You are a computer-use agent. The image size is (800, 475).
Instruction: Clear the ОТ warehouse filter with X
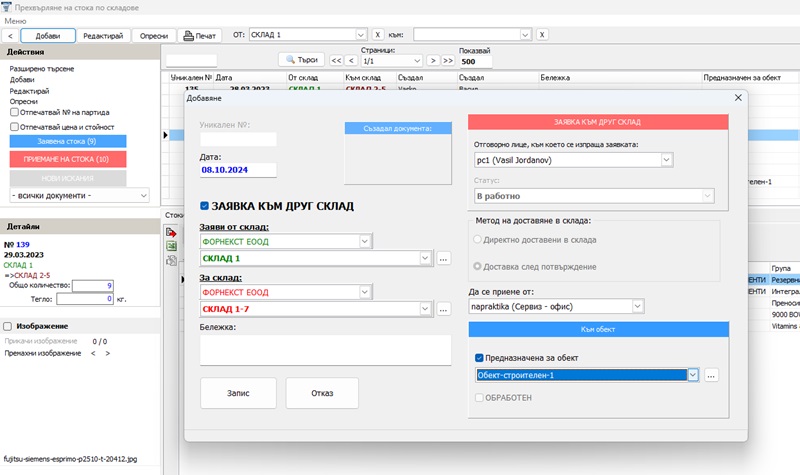[378, 35]
